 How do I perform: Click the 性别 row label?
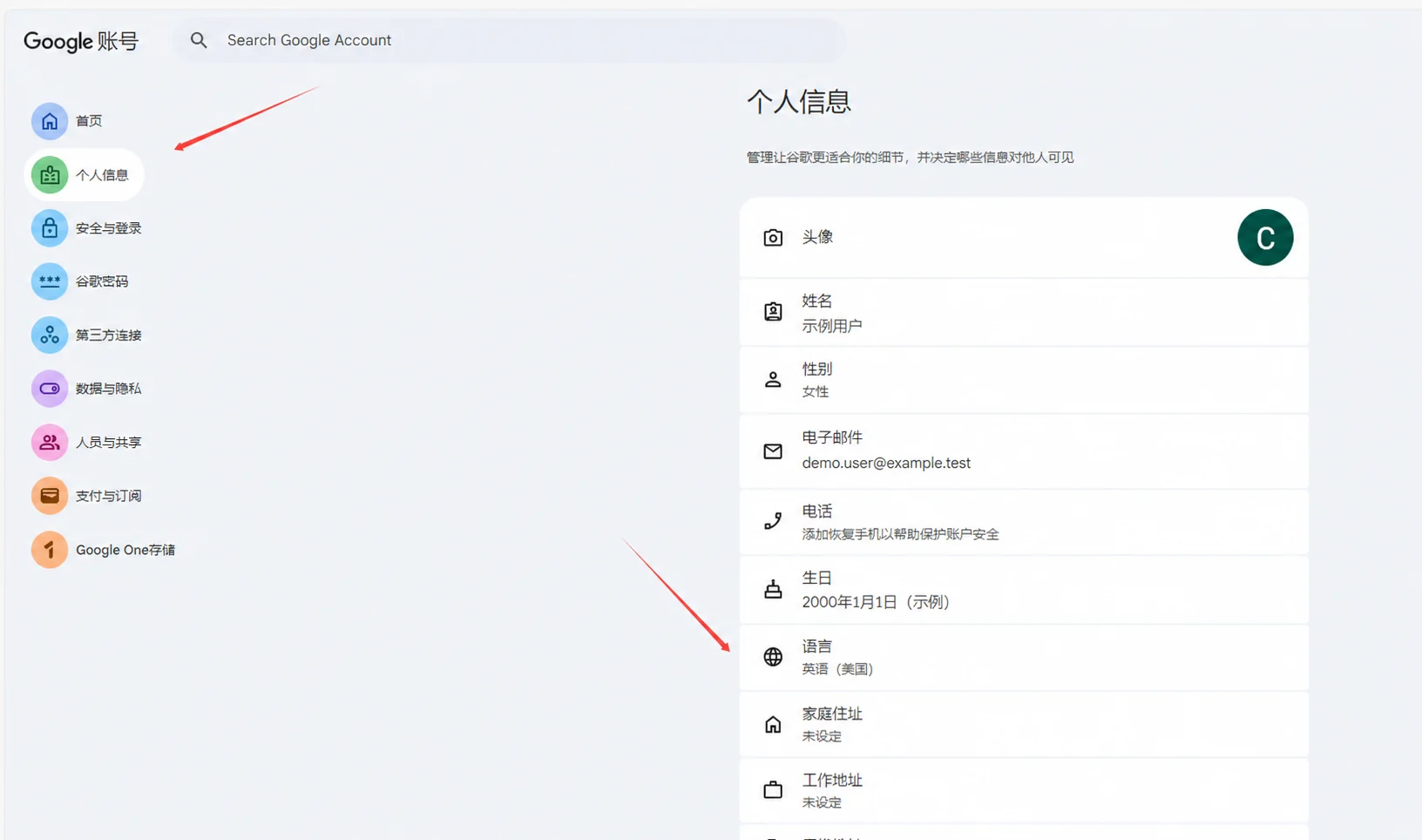(817, 369)
